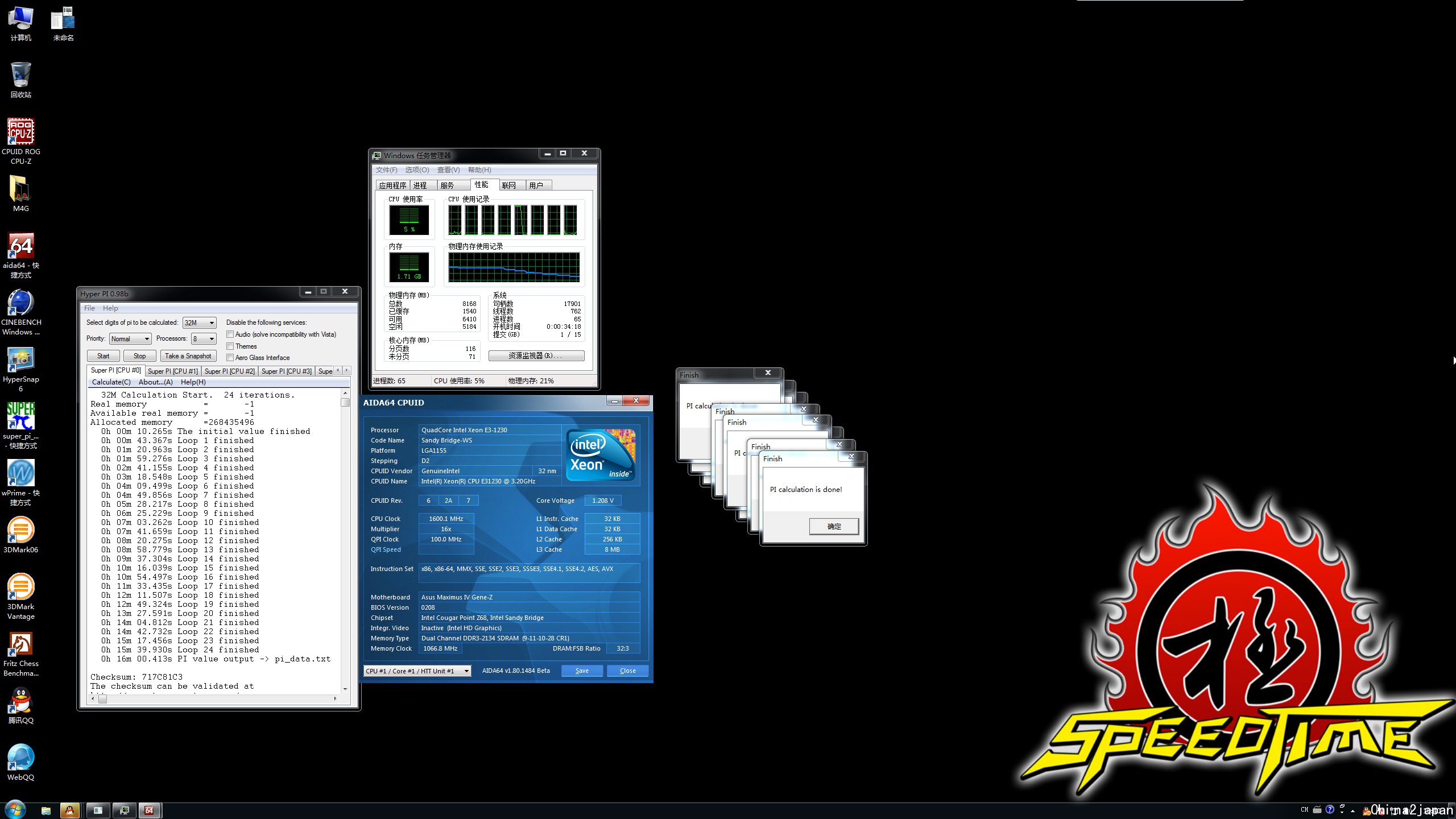1456x819 pixels.
Task: Switch to Task Manager Users tab (用户)
Action: [539, 185]
